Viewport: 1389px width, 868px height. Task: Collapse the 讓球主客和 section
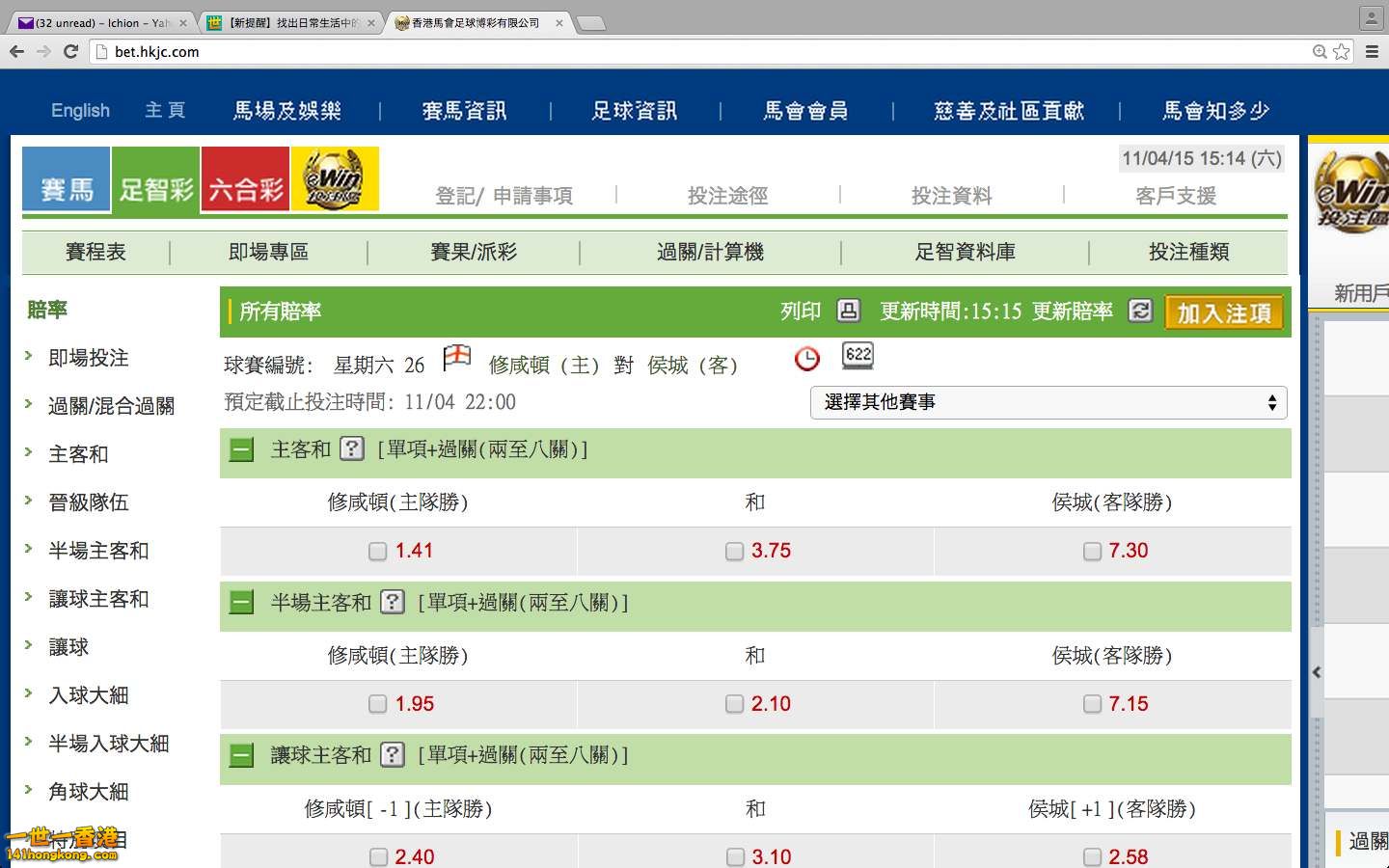coord(241,755)
